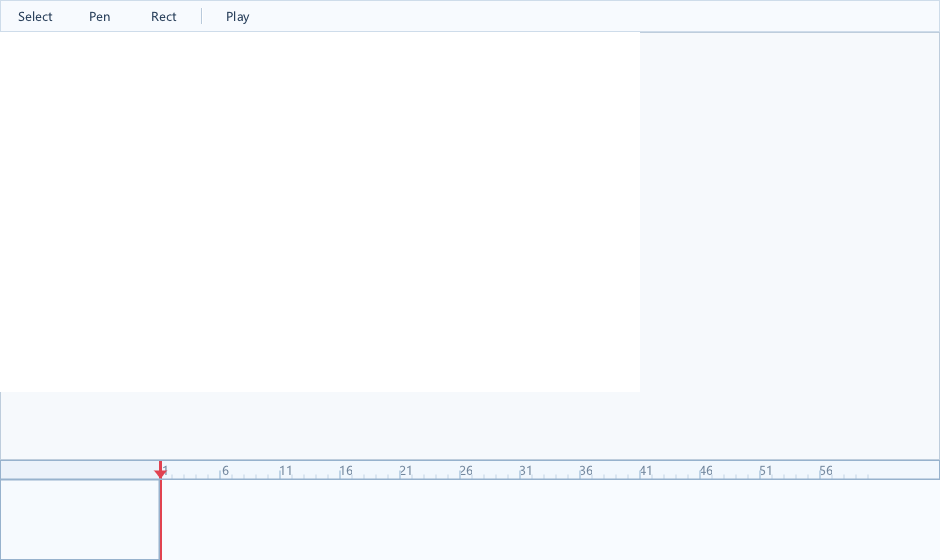Start playback with the Play button
This screenshot has width=940, height=560.
[237, 17]
